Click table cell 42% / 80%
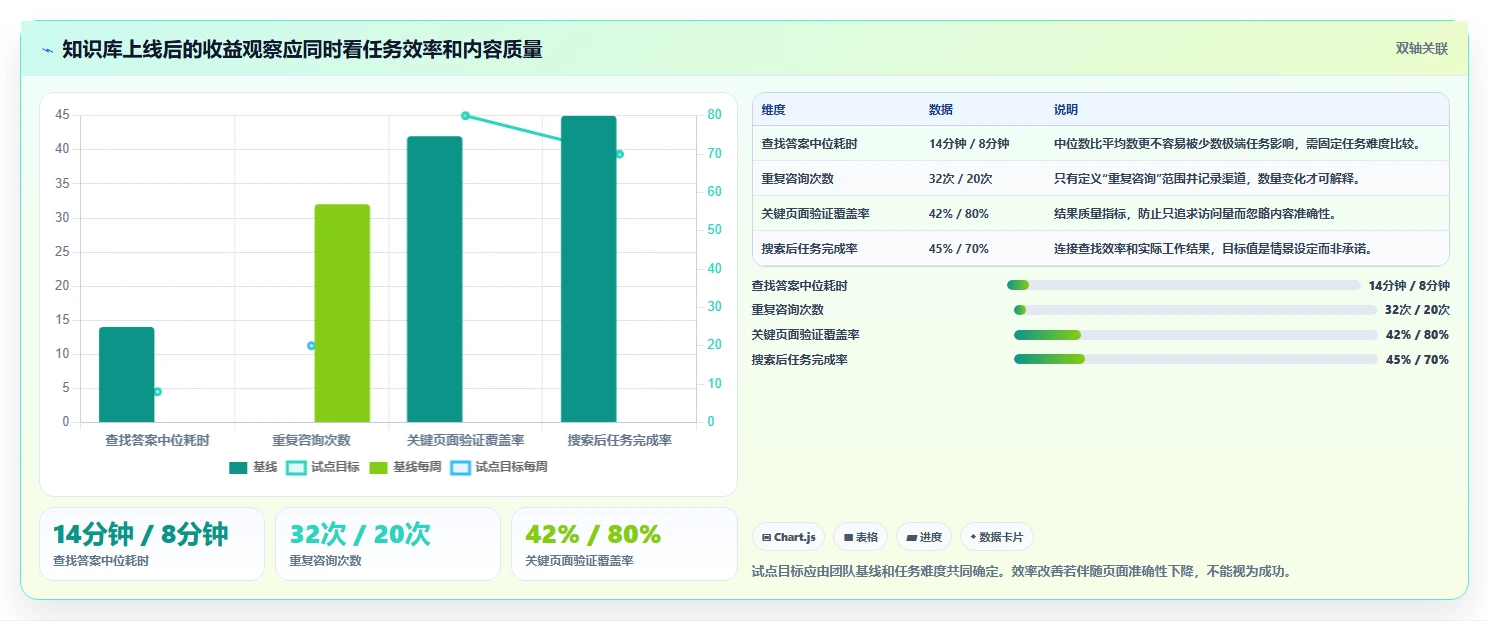 (959, 214)
